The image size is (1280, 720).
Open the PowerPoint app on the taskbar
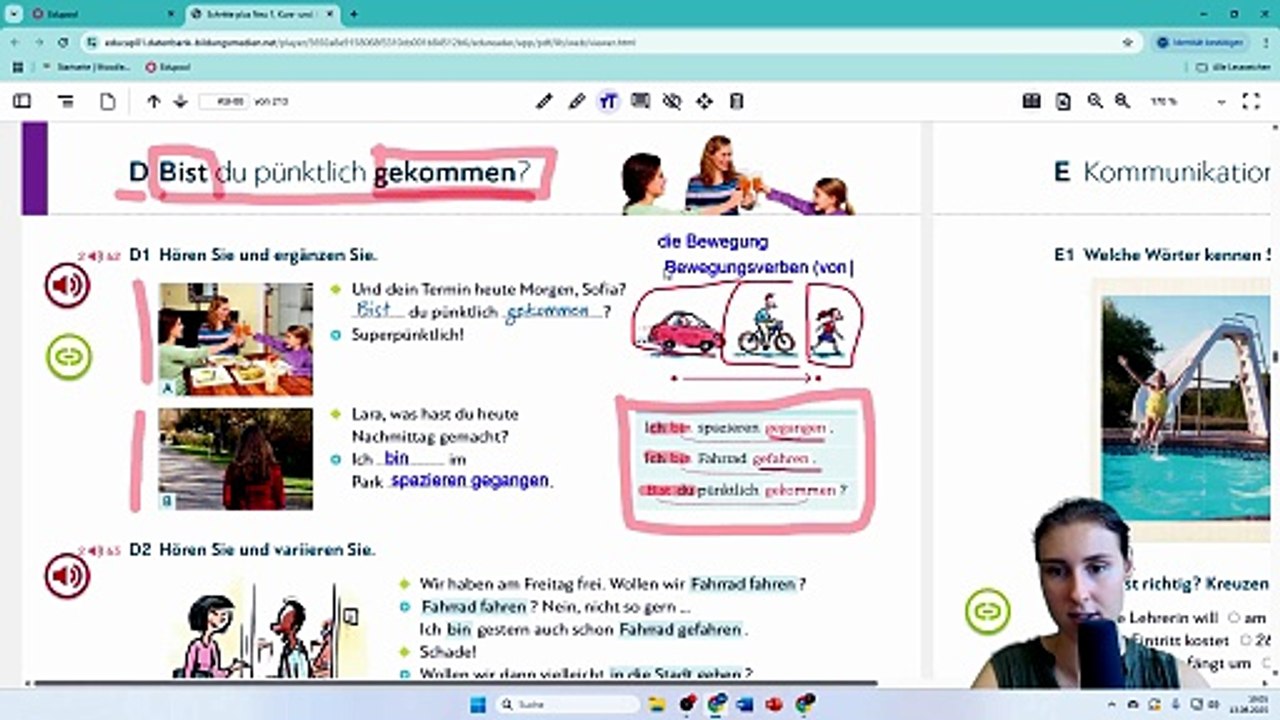click(773, 704)
